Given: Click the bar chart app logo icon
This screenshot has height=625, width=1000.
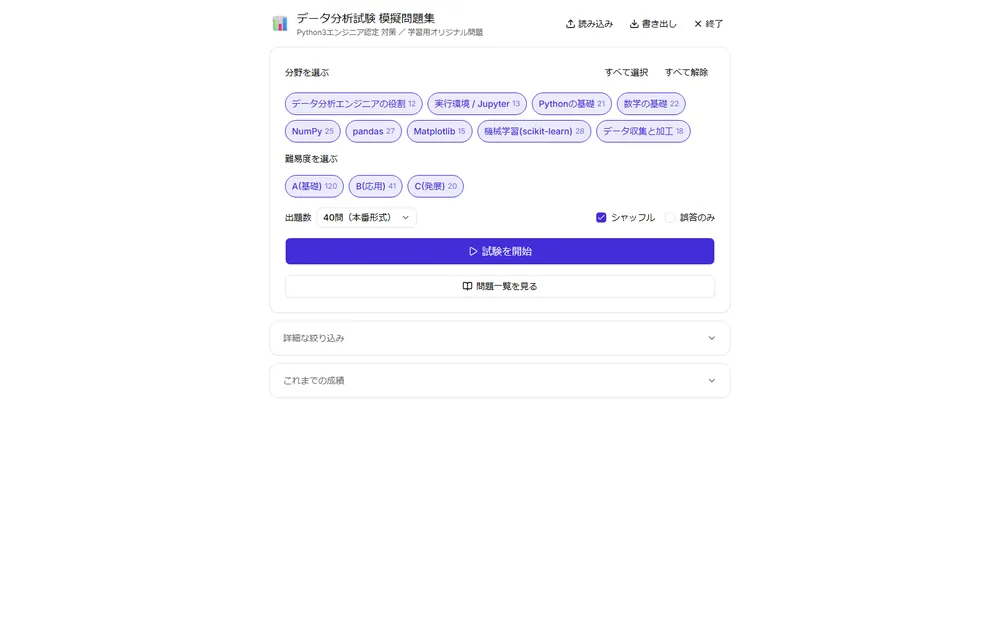Looking at the screenshot, I should pyautogui.click(x=280, y=24).
